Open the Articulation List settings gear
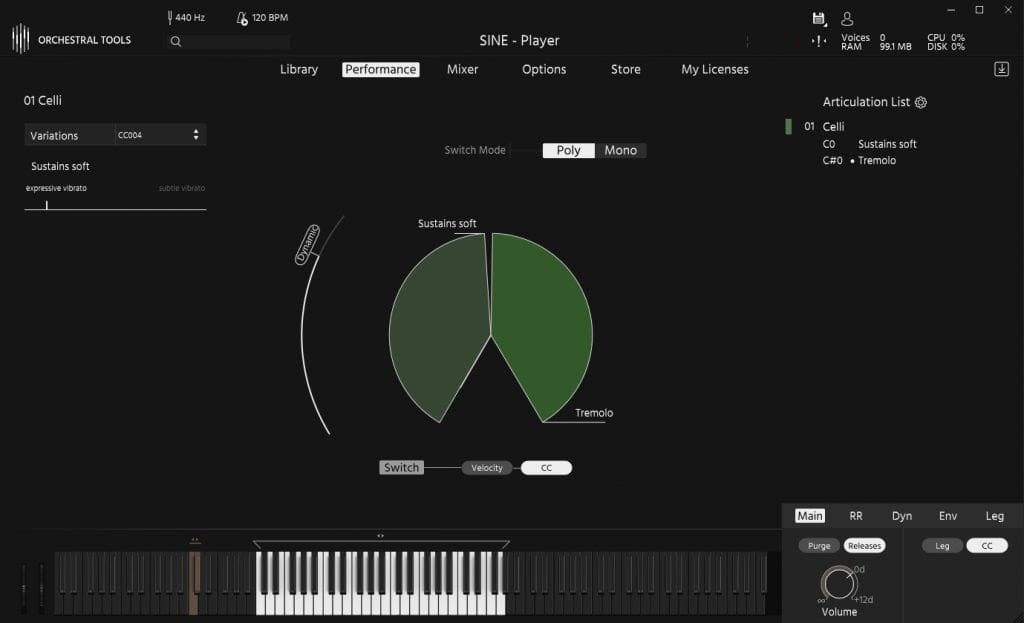This screenshot has height=623, width=1024. point(920,102)
